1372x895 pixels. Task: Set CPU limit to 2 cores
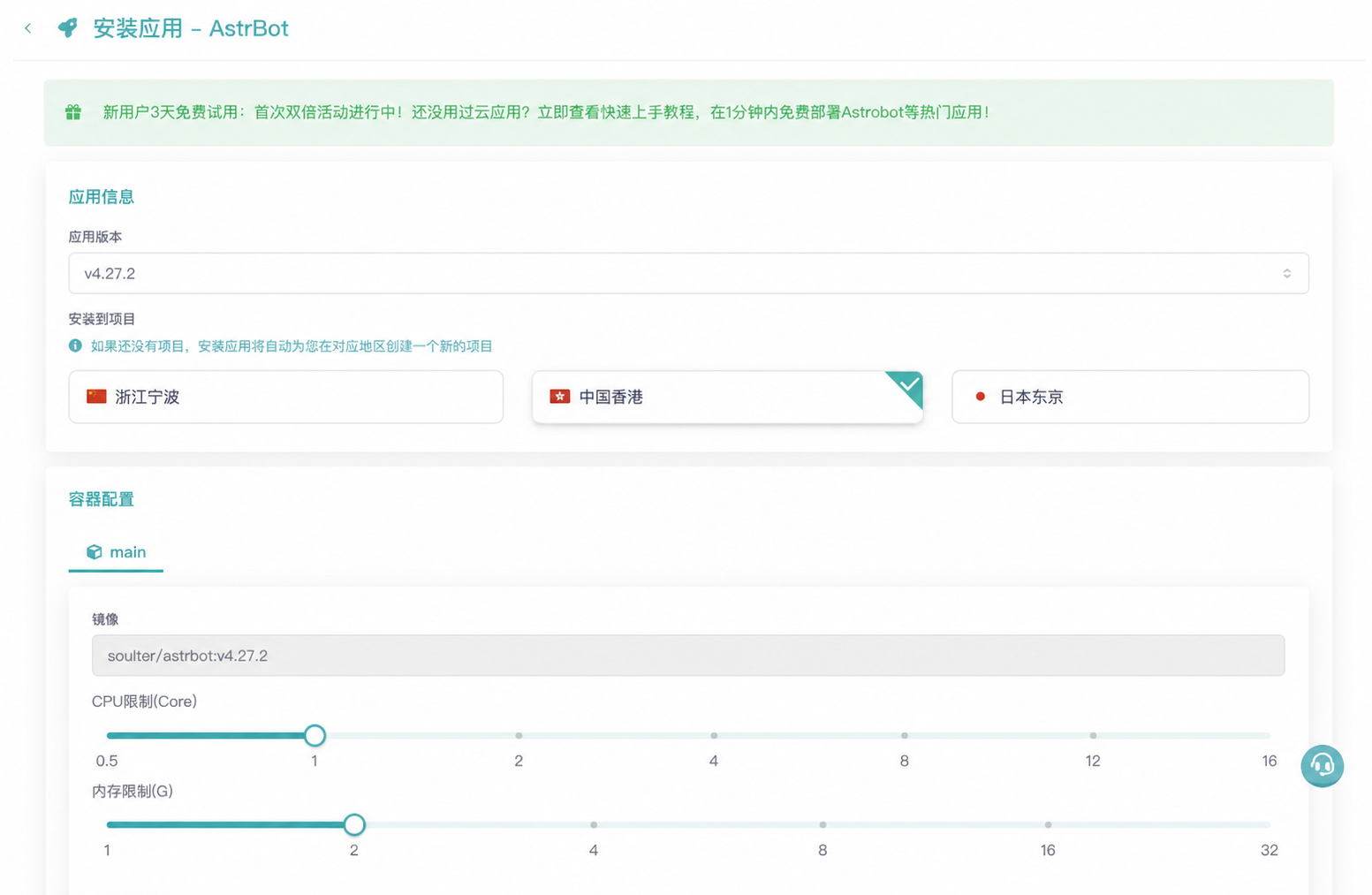click(x=519, y=735)
